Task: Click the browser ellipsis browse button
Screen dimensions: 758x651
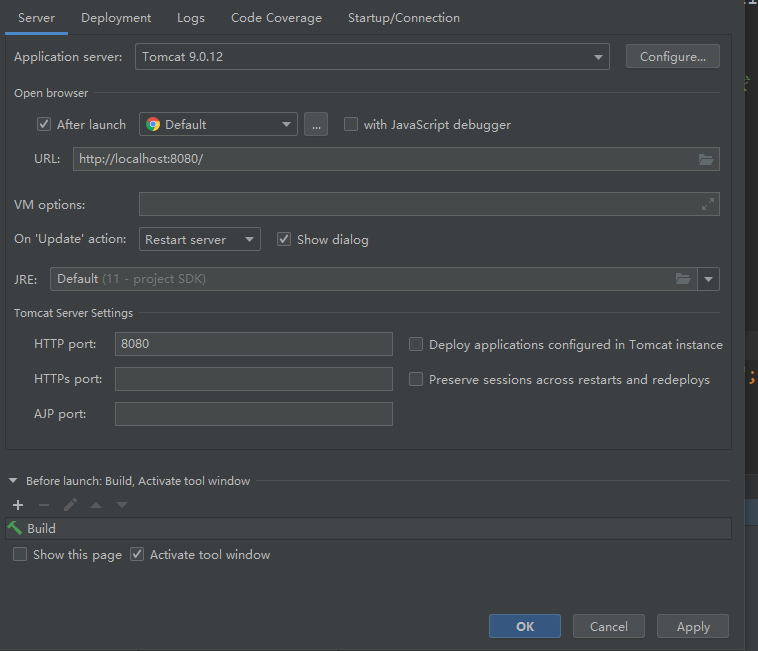Action: click(316, 125)
